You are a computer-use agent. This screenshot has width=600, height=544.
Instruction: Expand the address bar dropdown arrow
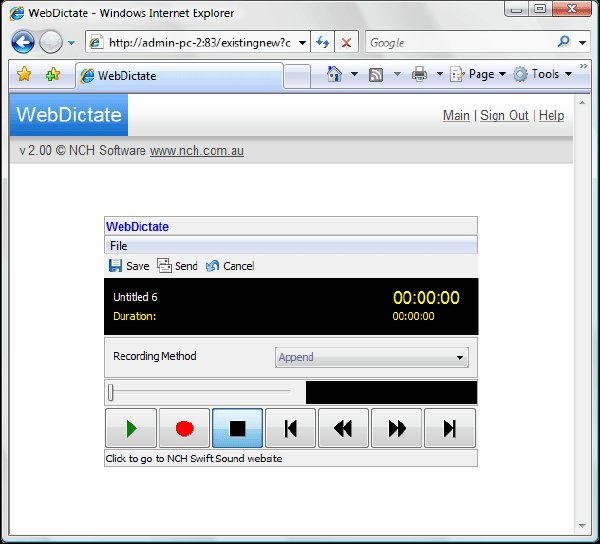(x=302, y=42)
